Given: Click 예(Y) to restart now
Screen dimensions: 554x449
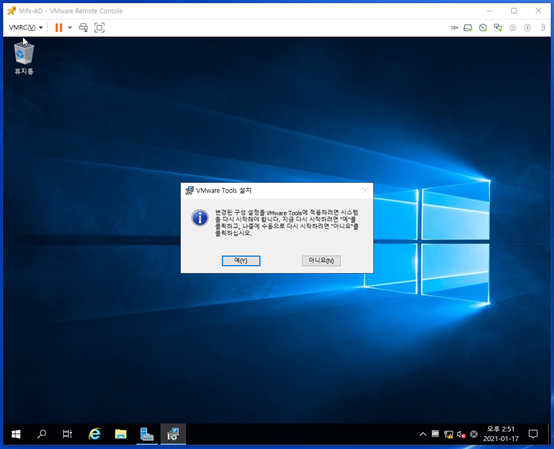Looking at the screenshot, I should [x=241, y=261].
